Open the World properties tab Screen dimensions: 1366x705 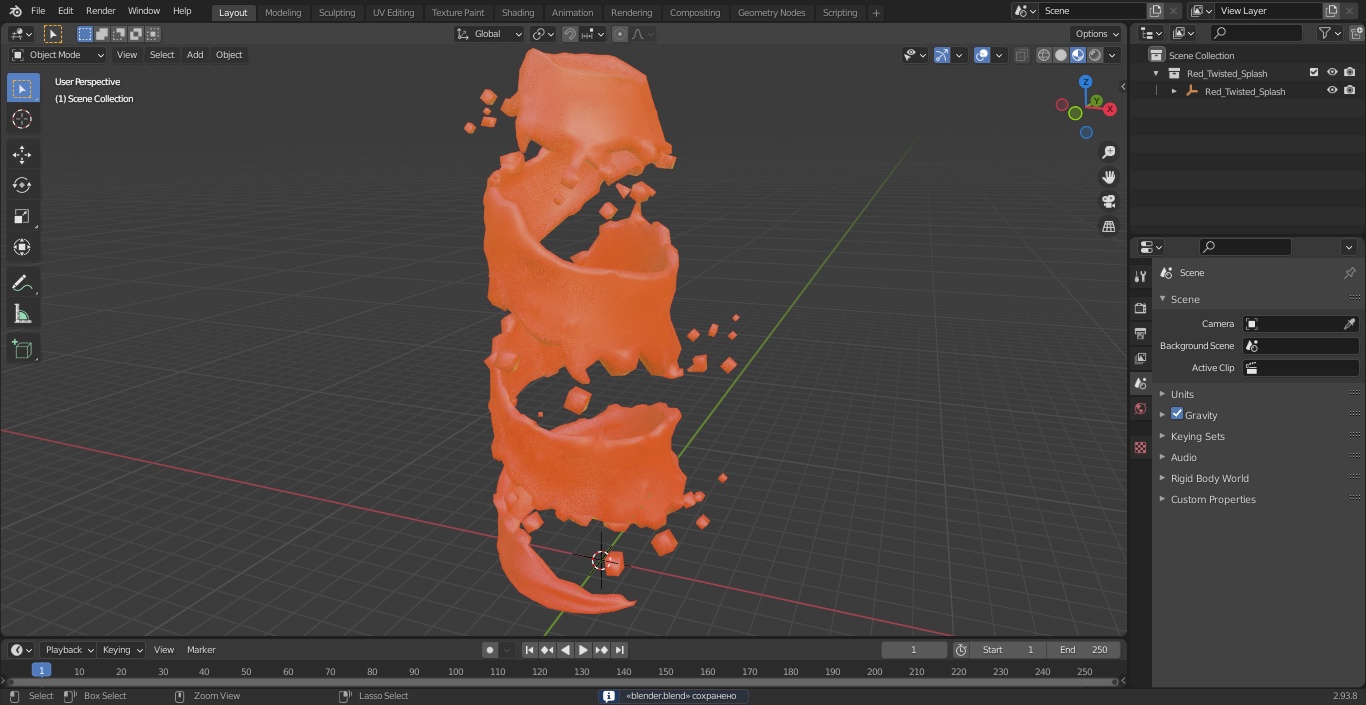coord(1140,408)
